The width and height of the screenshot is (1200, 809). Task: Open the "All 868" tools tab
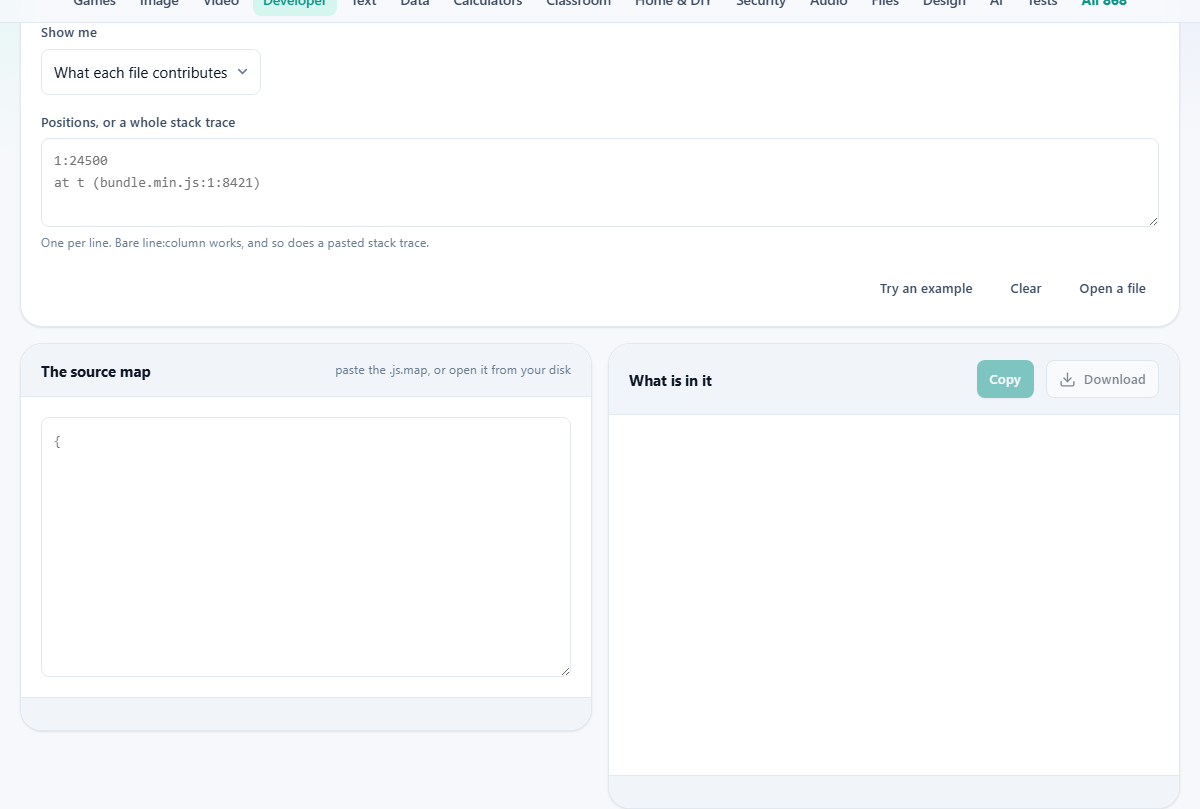[1104, 4]
